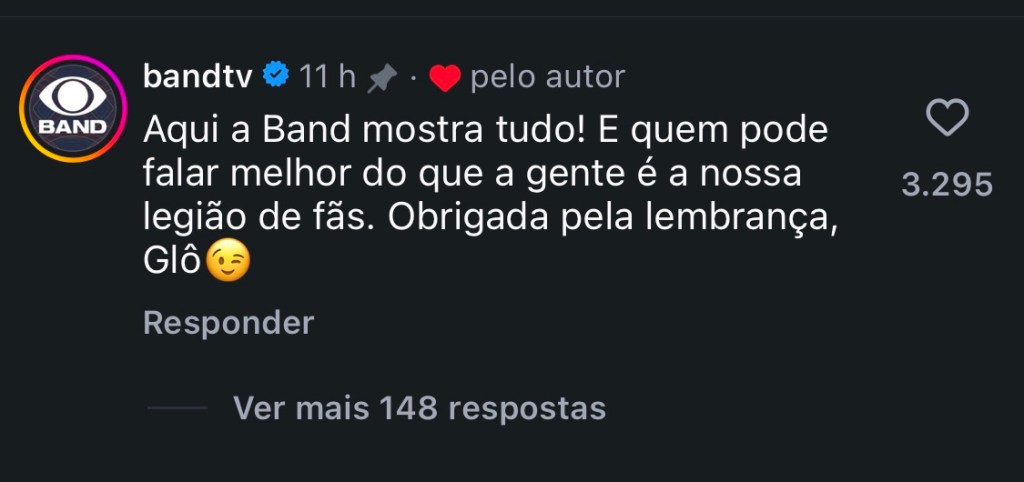Click the line left of 'Ver mais'
This screenshot has height=482, width=1024.
[177, 408]
